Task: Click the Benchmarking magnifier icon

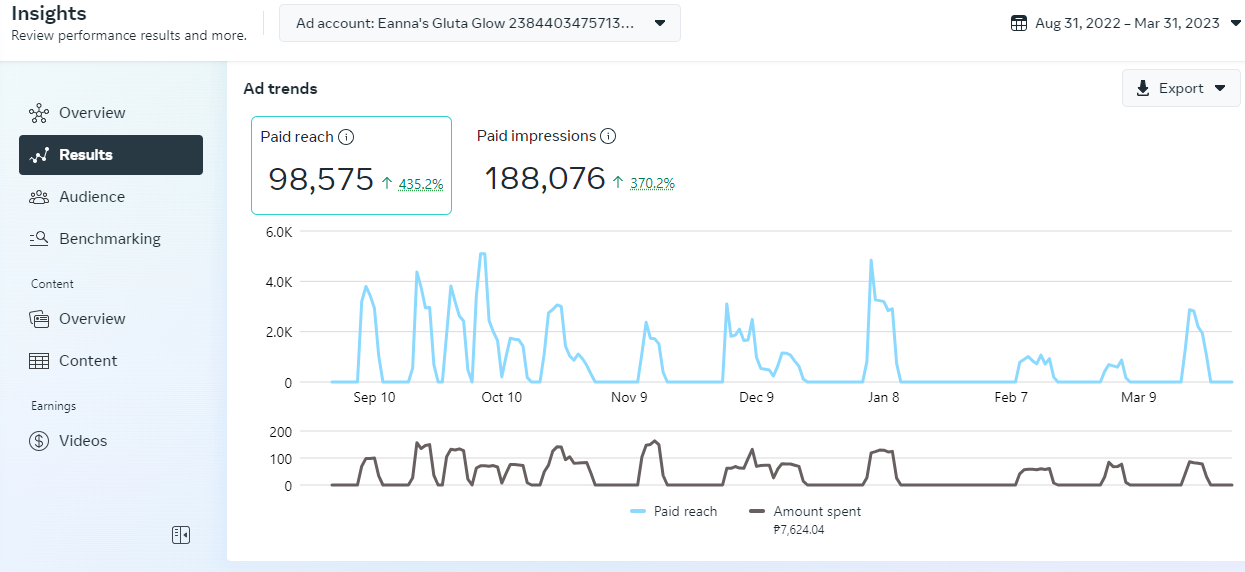Action: click(x=39, y=239)
